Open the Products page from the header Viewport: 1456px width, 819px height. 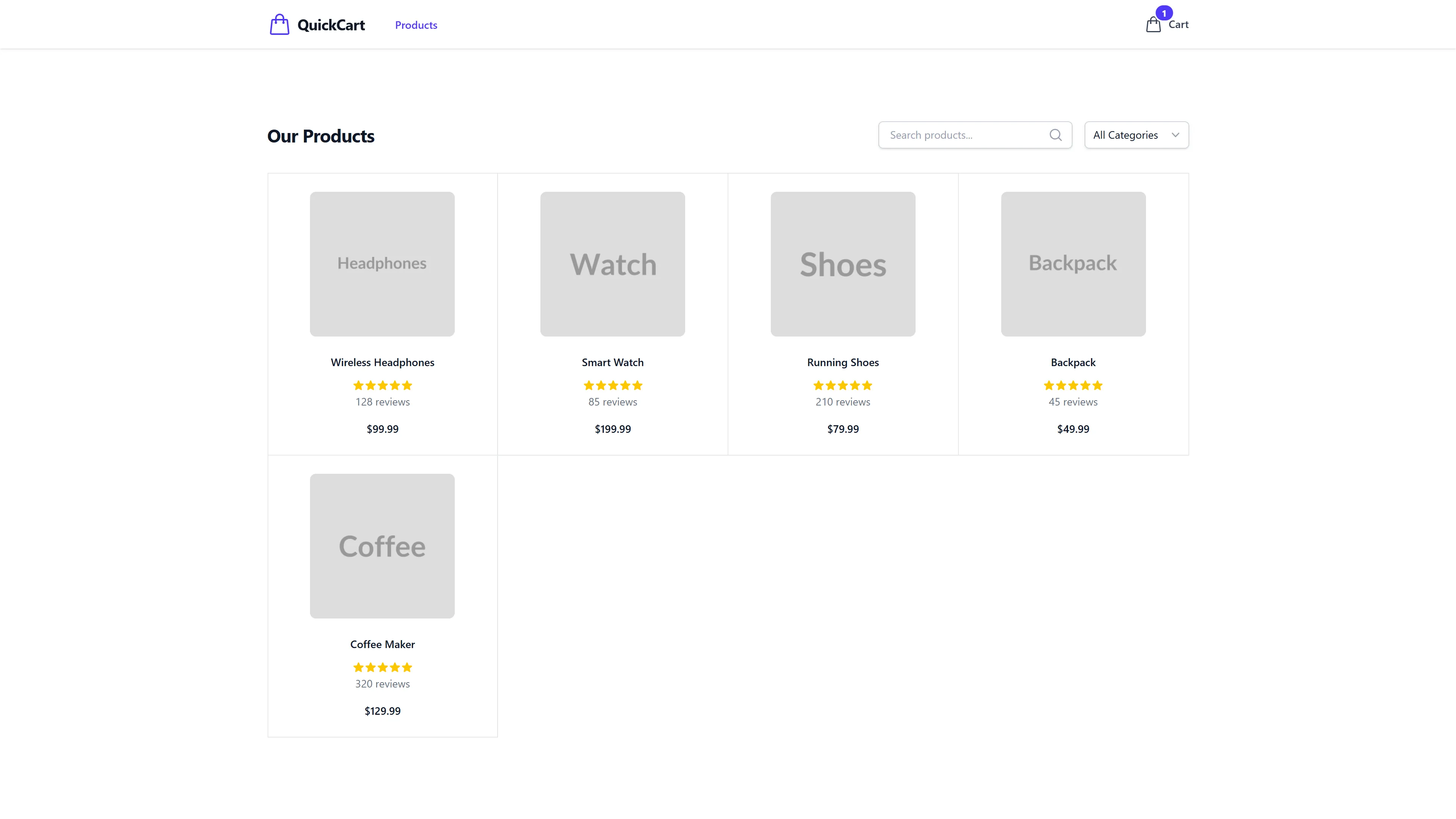pos(415,25)
